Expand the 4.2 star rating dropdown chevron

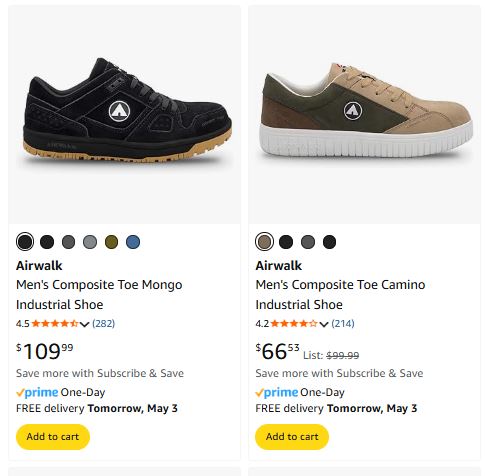pos(324,324)
